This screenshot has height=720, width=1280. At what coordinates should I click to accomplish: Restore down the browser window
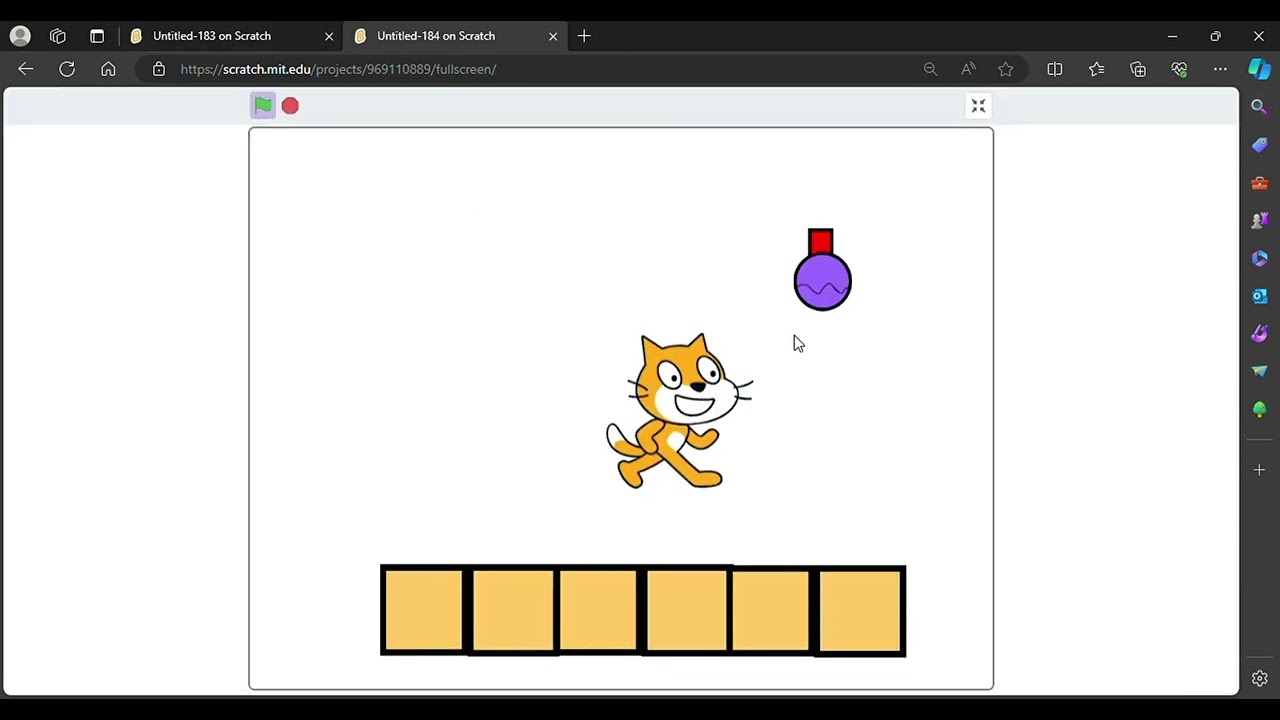coord(1215,36)
